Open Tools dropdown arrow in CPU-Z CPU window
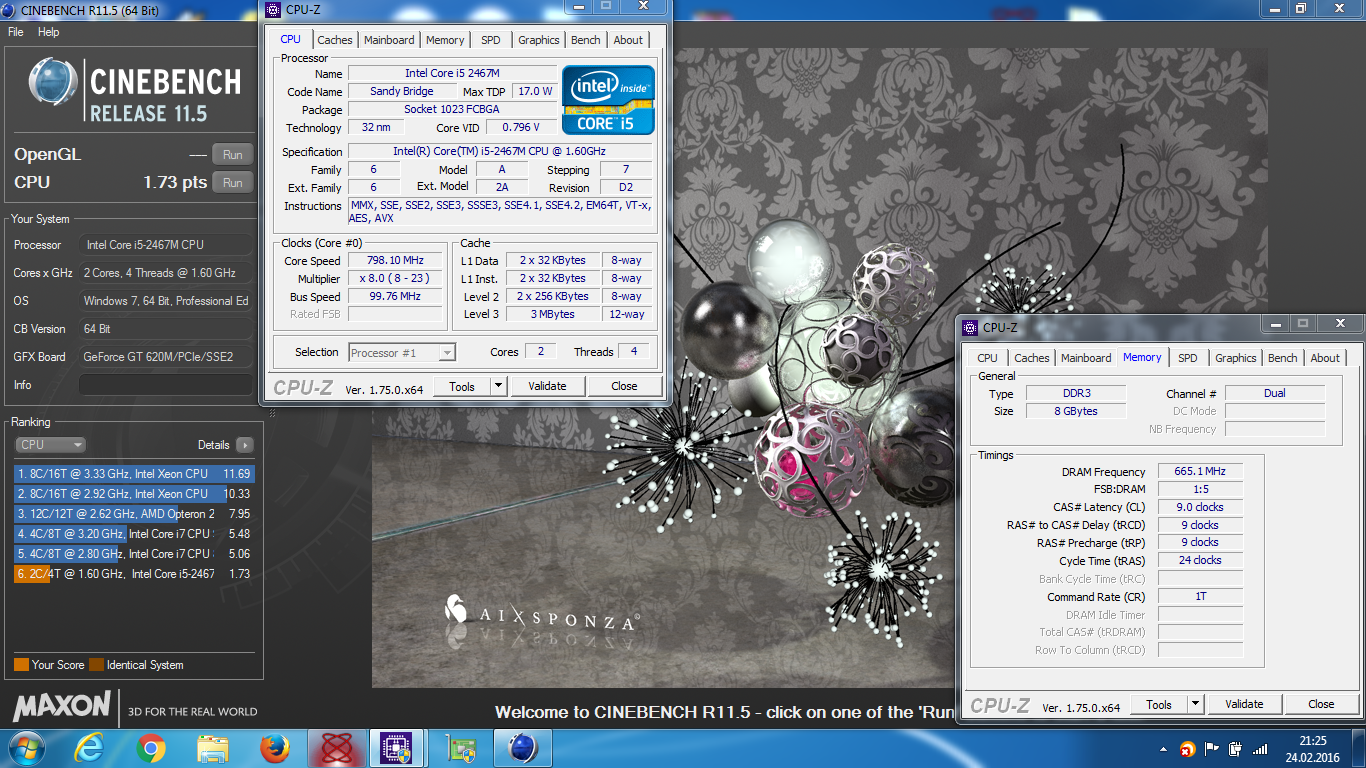Viewport: 1366px width, 768px height. pyautogui.click(x=499, y=386)
